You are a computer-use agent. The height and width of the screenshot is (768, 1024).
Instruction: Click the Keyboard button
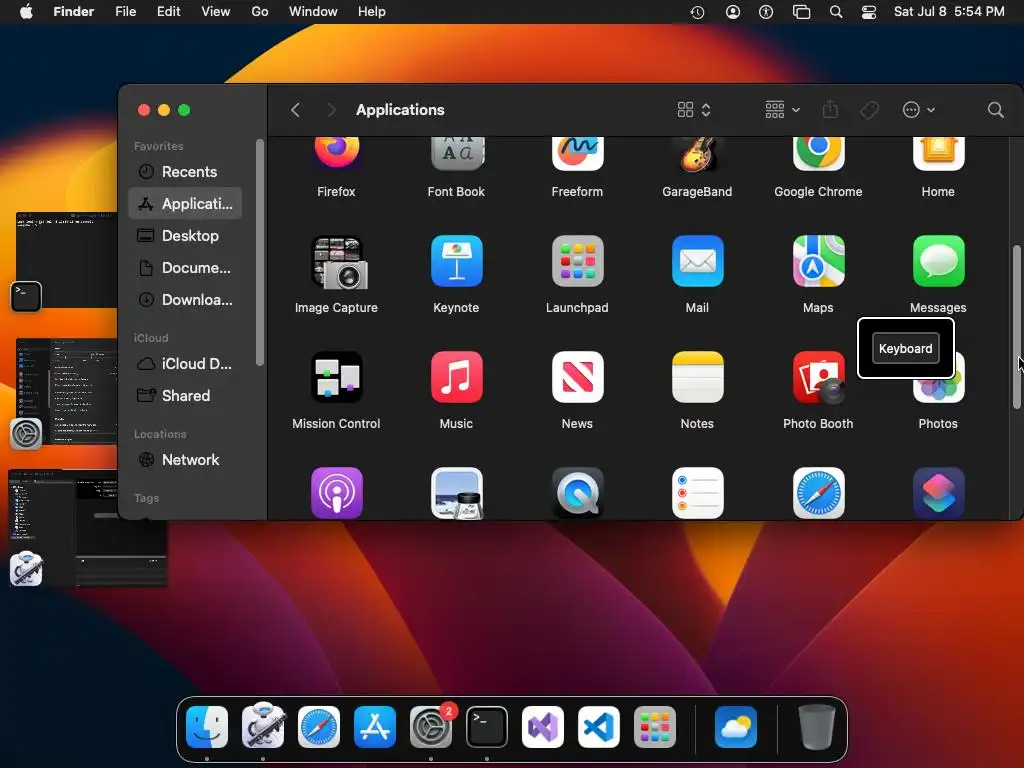pos(905,349)
